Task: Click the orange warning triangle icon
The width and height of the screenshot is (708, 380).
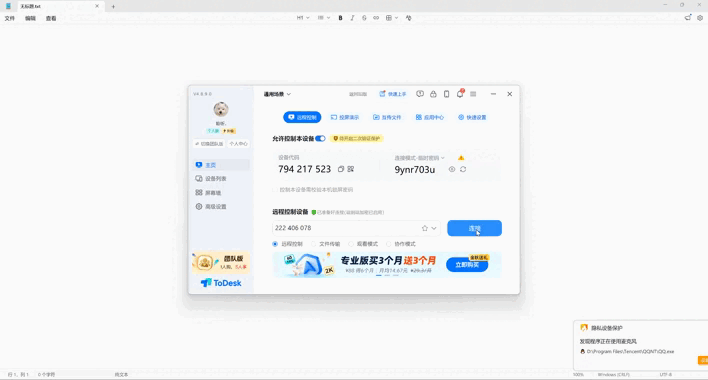Action: [461, 158]
